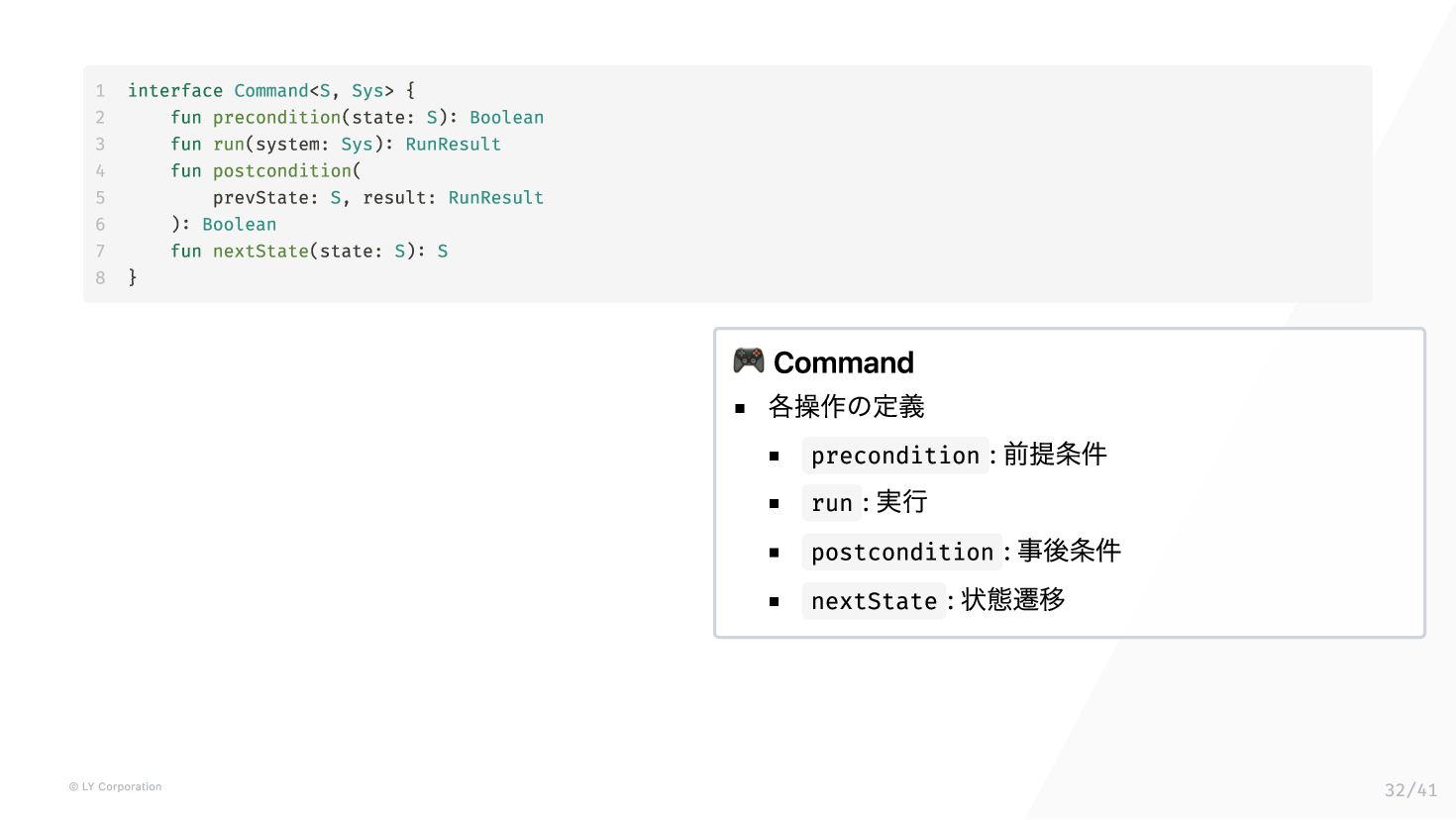Click the 各操作の定義 bullet text
Image resolution: width=1456 pixels, height=820 pixels.
tap(846, 406)
